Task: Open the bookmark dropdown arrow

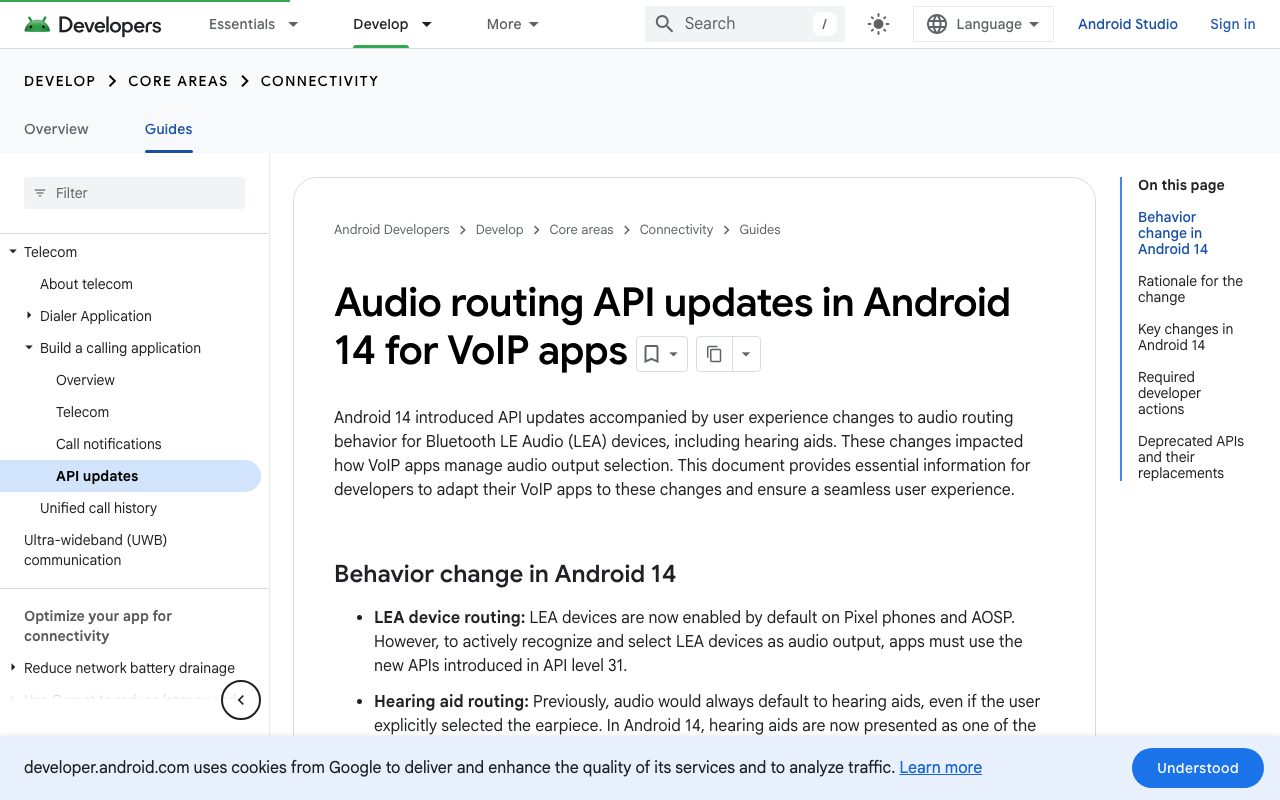Action: pos(674,354)
